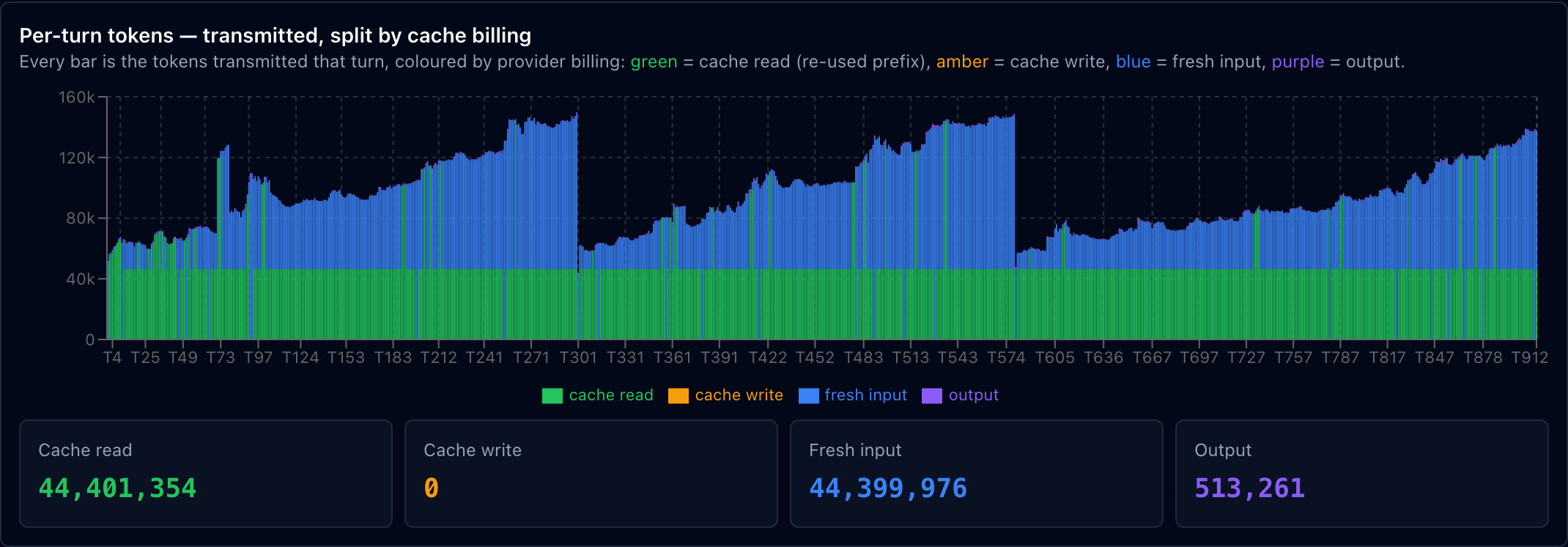Toggle the cache write legend swatch
Viewport: 1568px width, 547px height.
coord(678,395)
